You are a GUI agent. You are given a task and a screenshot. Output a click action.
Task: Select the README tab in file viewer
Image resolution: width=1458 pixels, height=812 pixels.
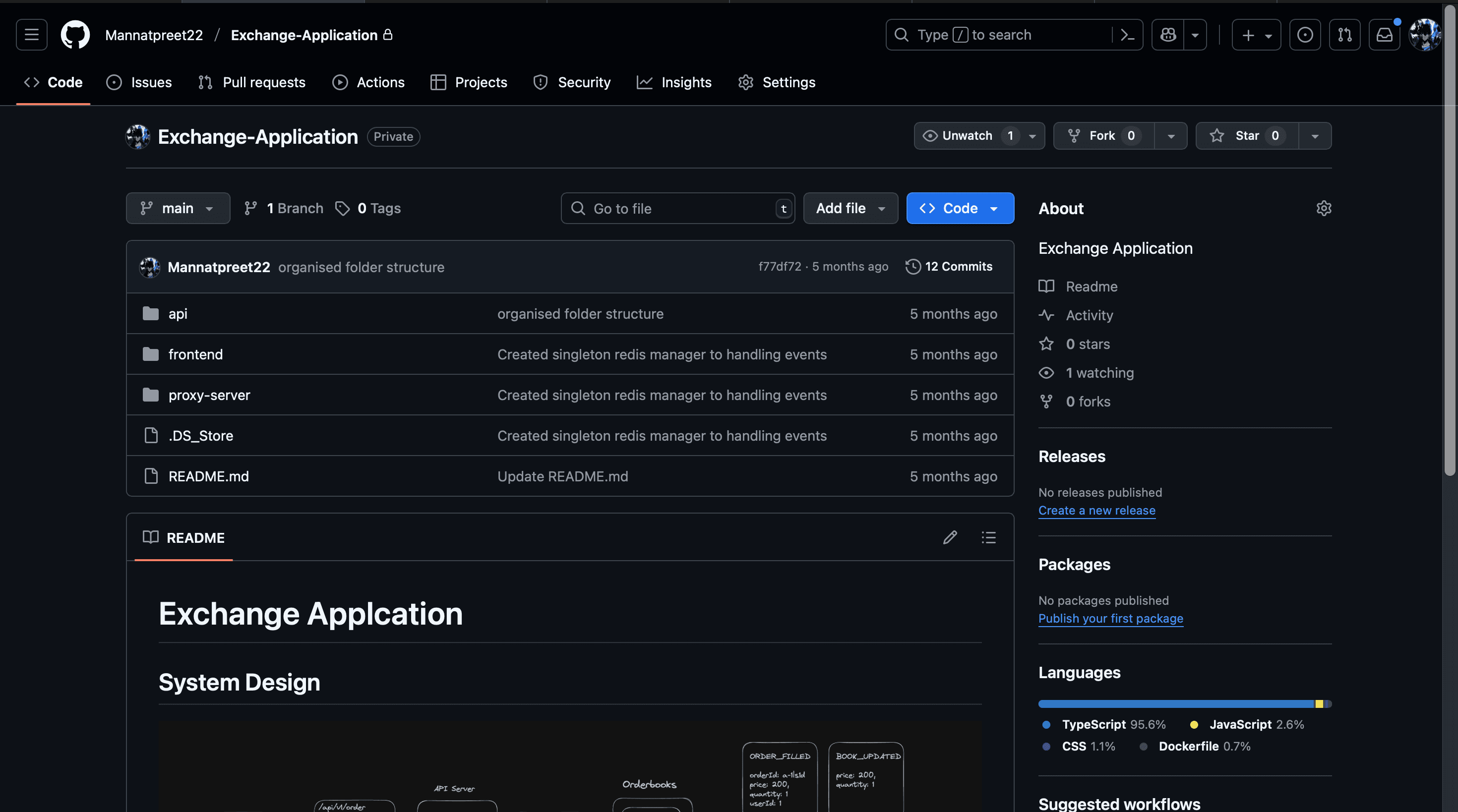coord(184,537)
